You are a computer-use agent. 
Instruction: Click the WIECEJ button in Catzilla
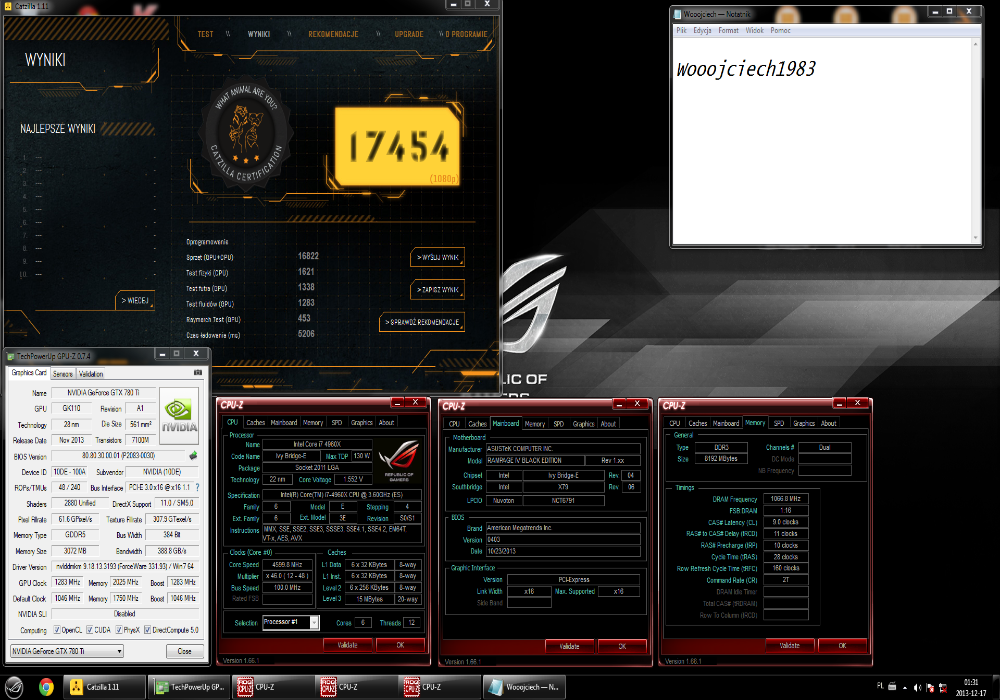(x=135, y=300)
